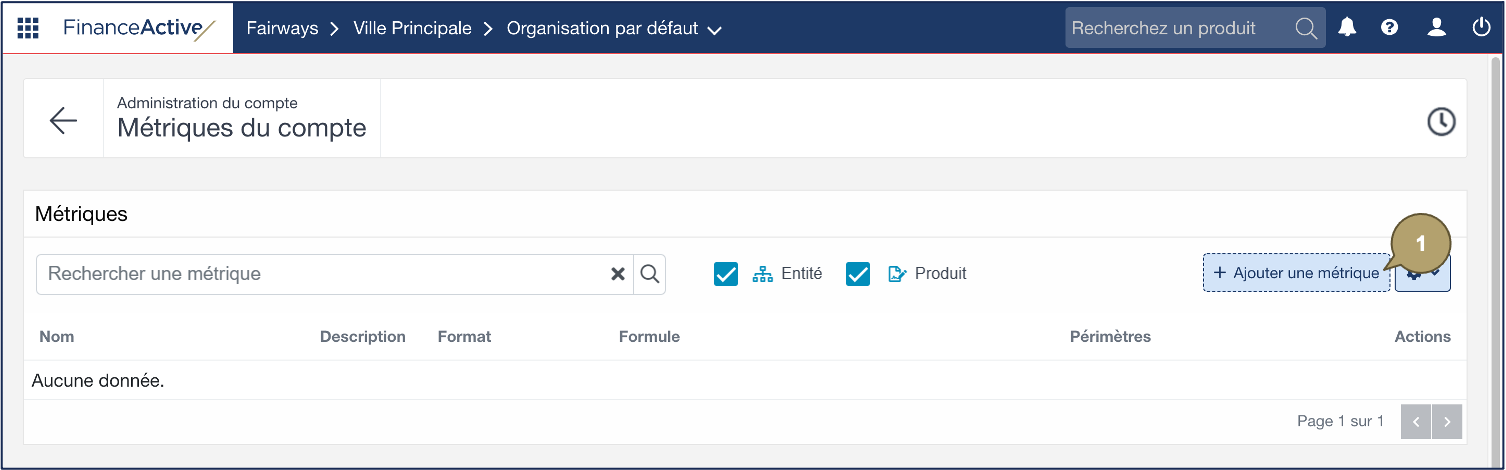Go to previous page arrow
The image size is (1506, 470).
click(1416, 422)
